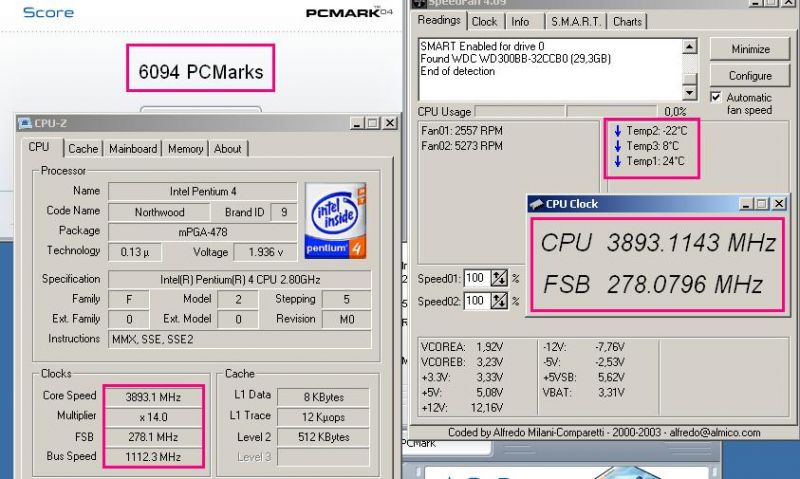Click the Instructions MMX, SSE, SSE2 field
Viewport: 800px width, 479px height.
pos(240,339)
